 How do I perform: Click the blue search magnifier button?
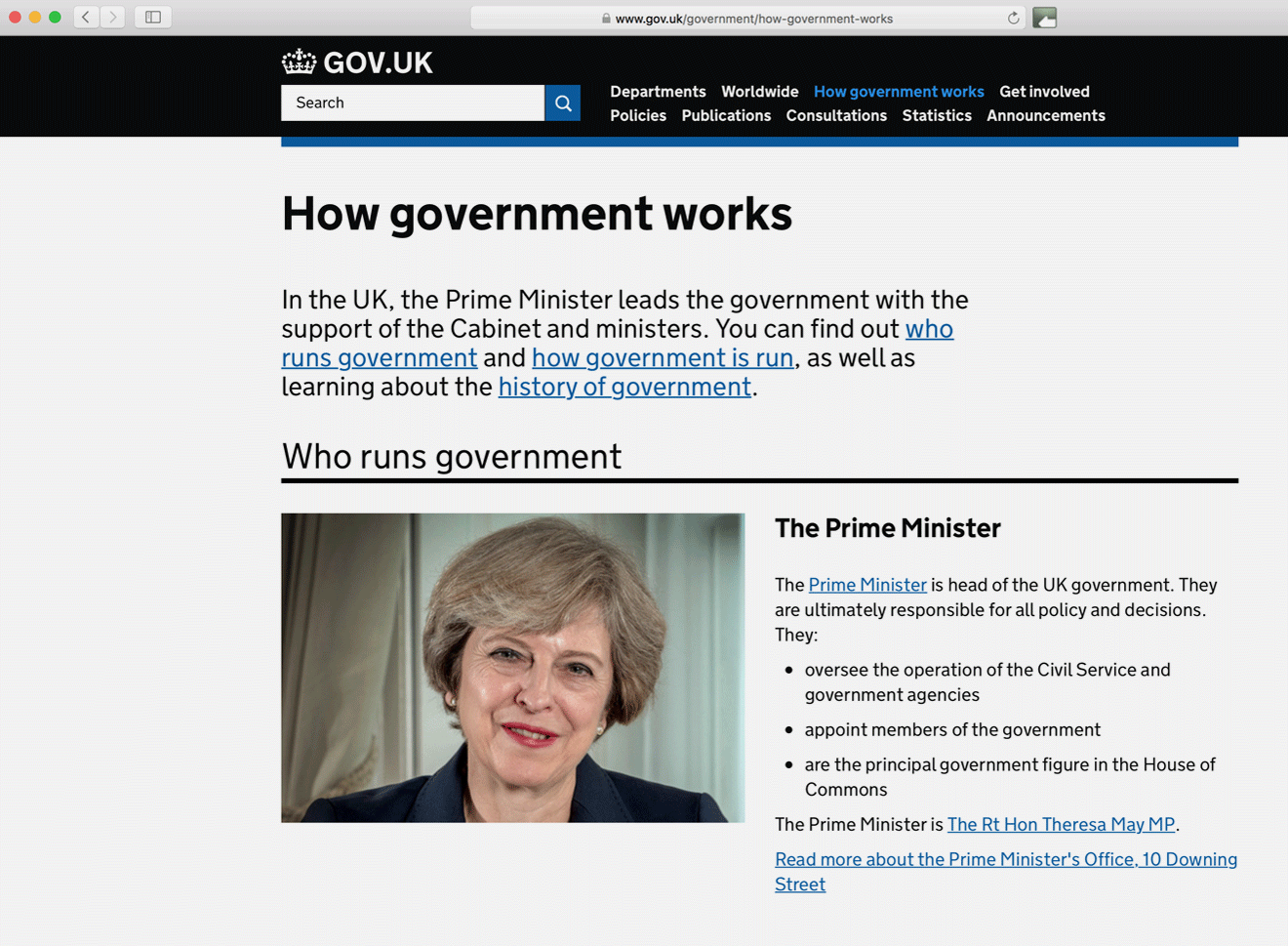coord(563,103)
